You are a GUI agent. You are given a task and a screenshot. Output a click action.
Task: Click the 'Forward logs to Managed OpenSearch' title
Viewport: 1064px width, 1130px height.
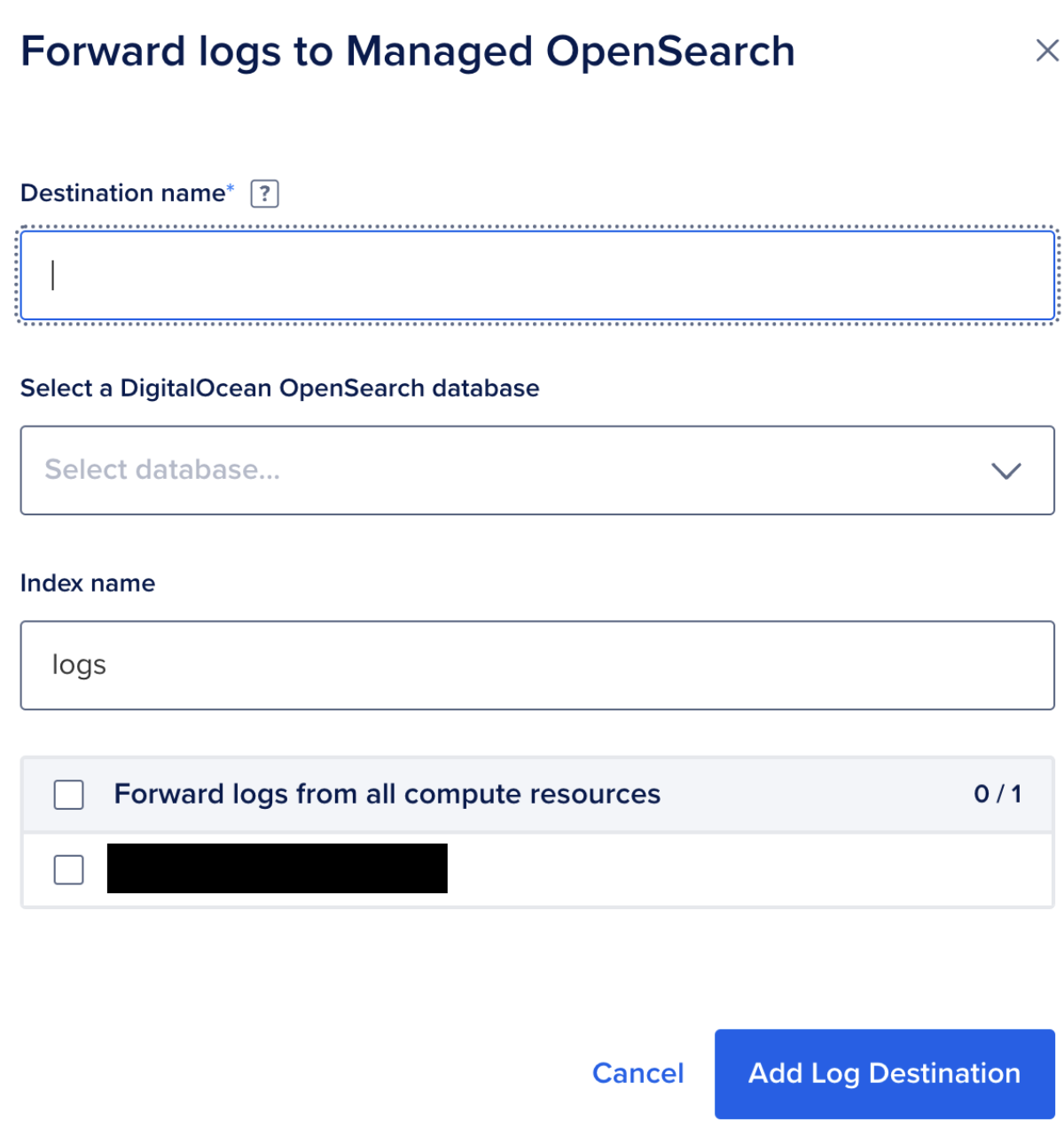pyautogui.click(x=408, y=51)
